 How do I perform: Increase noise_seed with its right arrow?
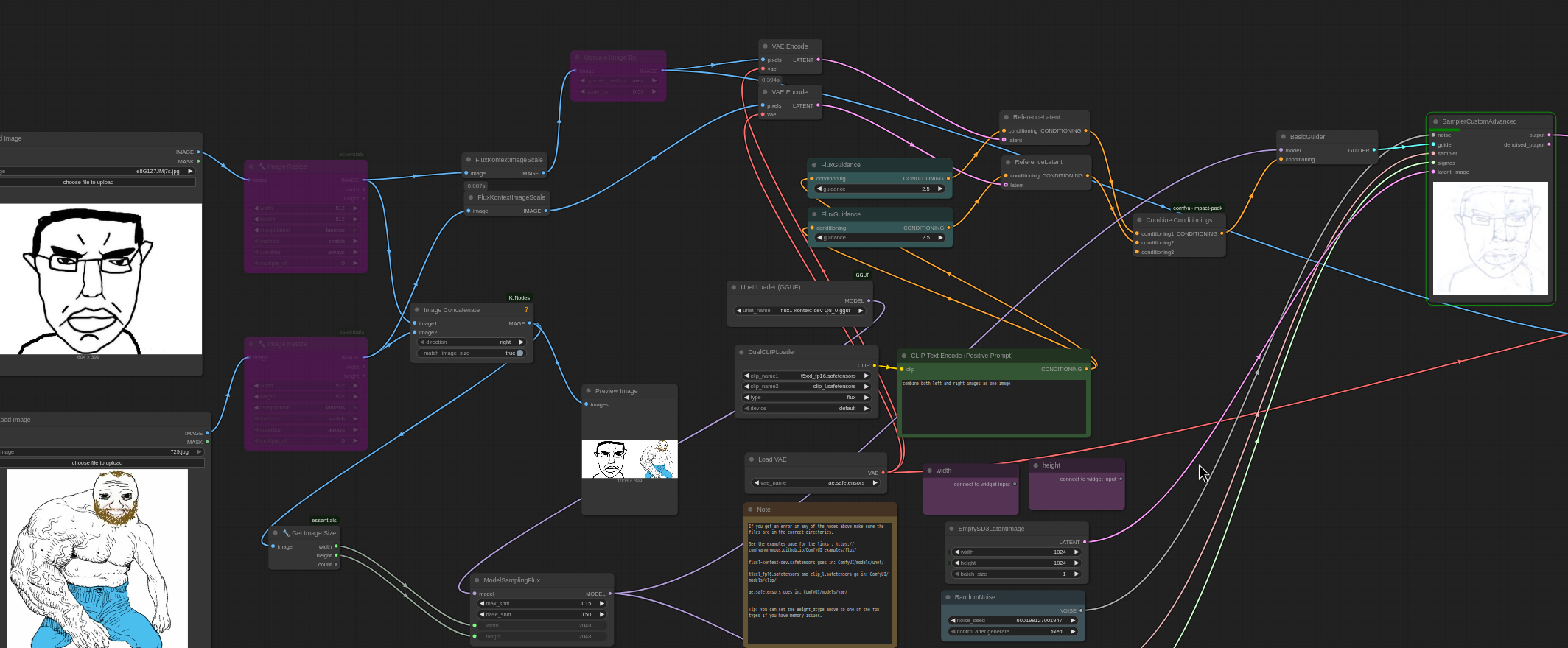(x=1073, y=621)
